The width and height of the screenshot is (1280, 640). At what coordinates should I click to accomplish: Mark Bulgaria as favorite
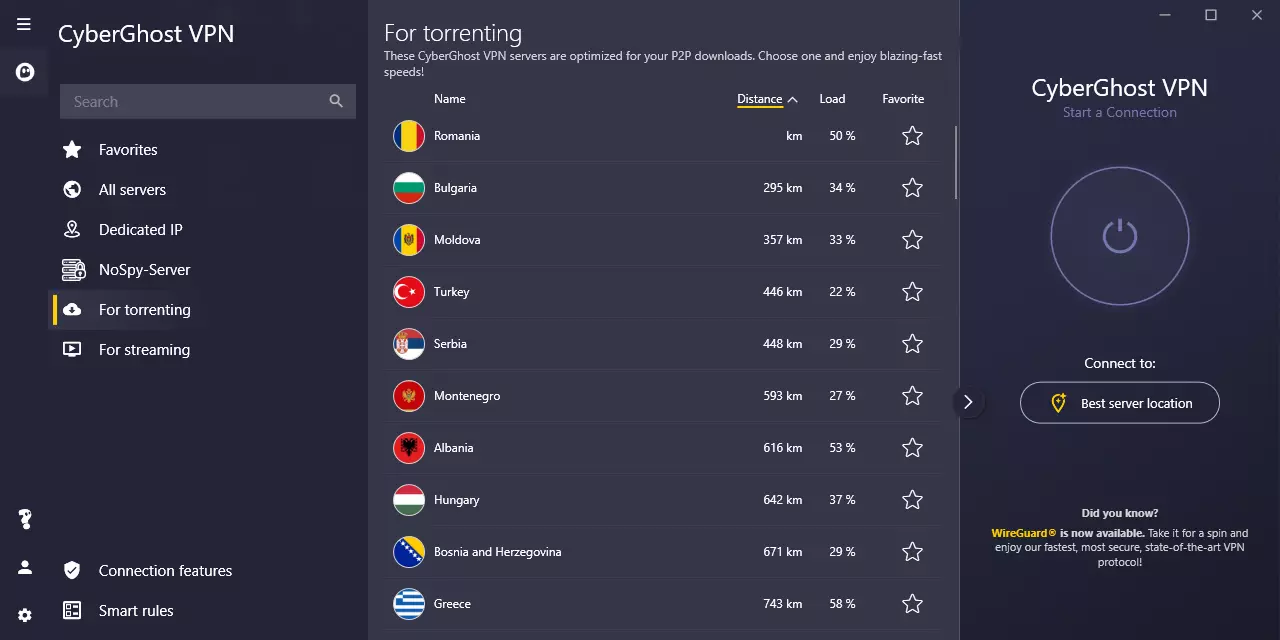(912, 188)
